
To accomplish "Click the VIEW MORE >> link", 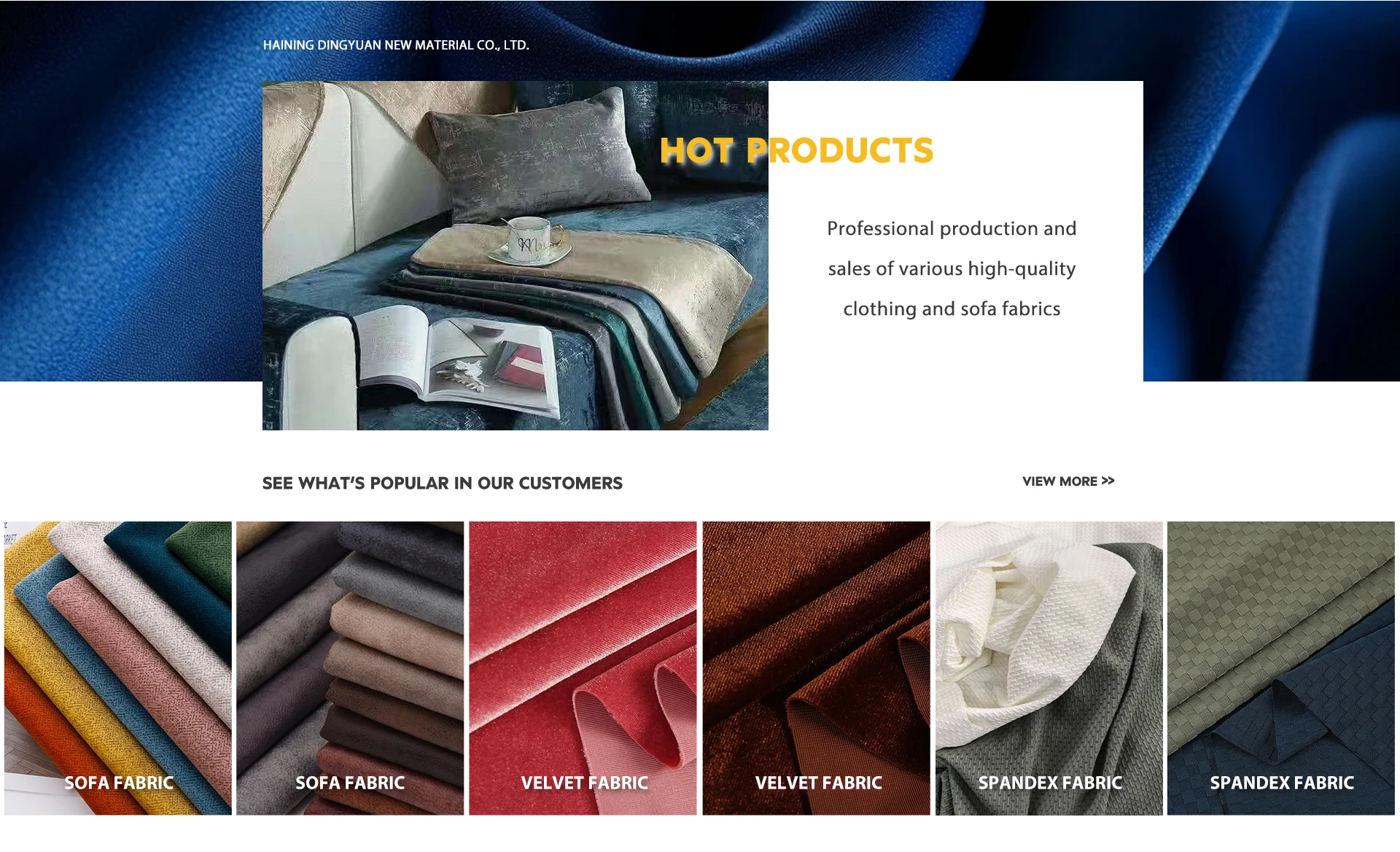I will [1068, 481].
